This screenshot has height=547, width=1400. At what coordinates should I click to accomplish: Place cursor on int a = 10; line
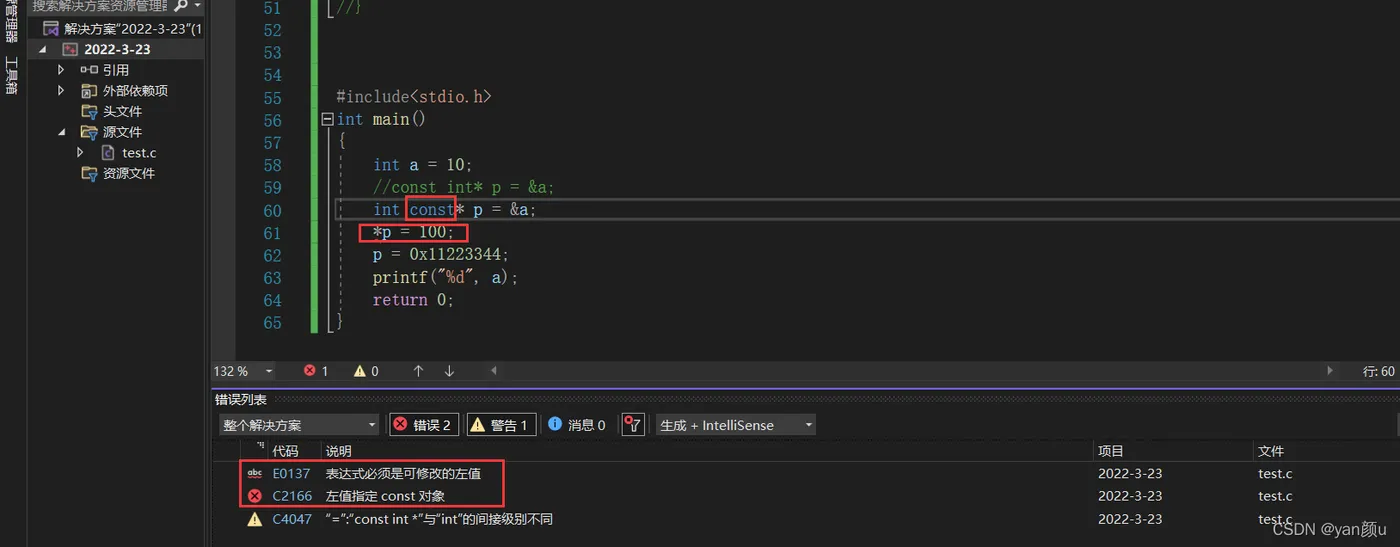[422, 164]
